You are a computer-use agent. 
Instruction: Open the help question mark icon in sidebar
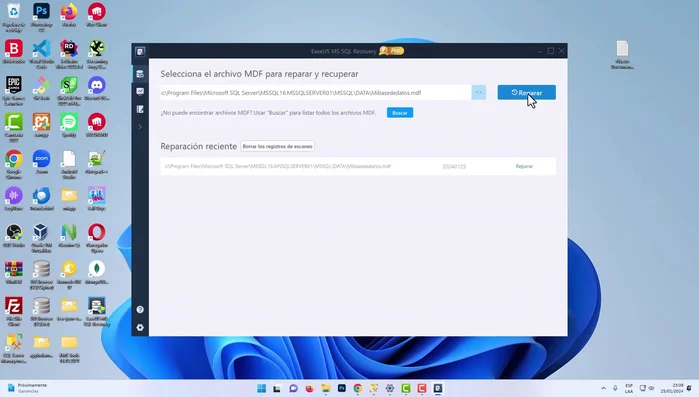(x=140, y=309)
